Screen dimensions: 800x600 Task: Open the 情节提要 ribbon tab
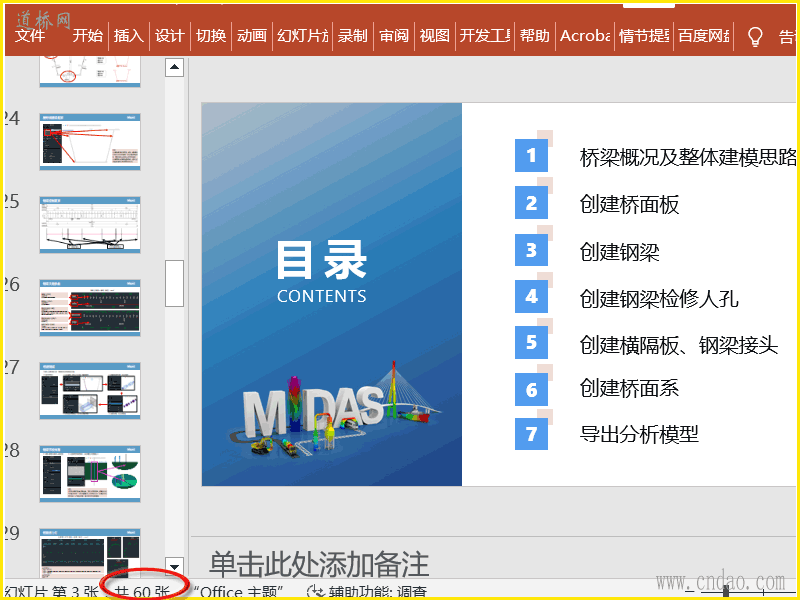(644, 35)
